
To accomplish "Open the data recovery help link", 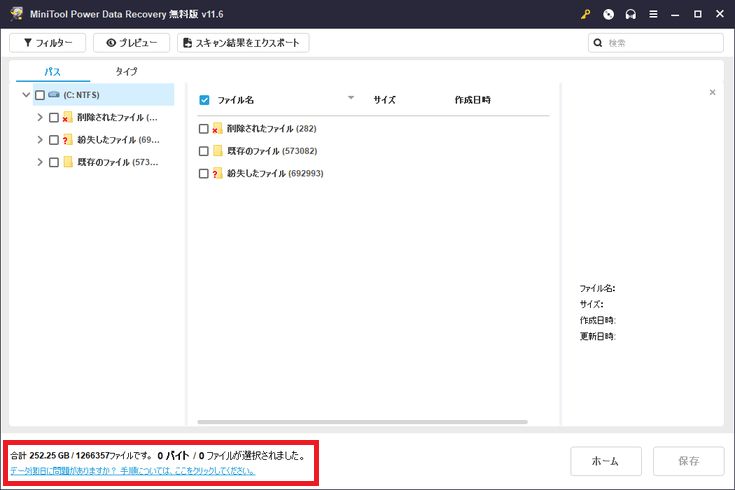I will pos(132,471).
